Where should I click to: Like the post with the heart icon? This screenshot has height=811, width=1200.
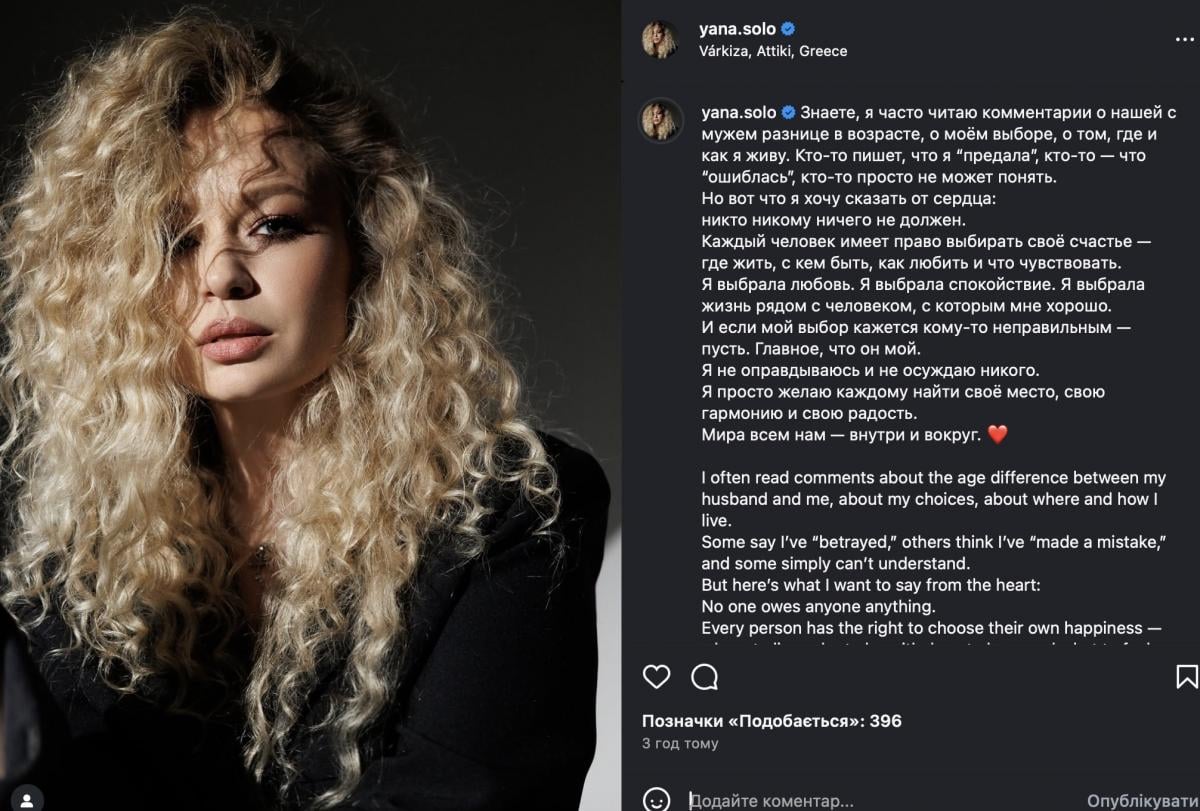656,677
